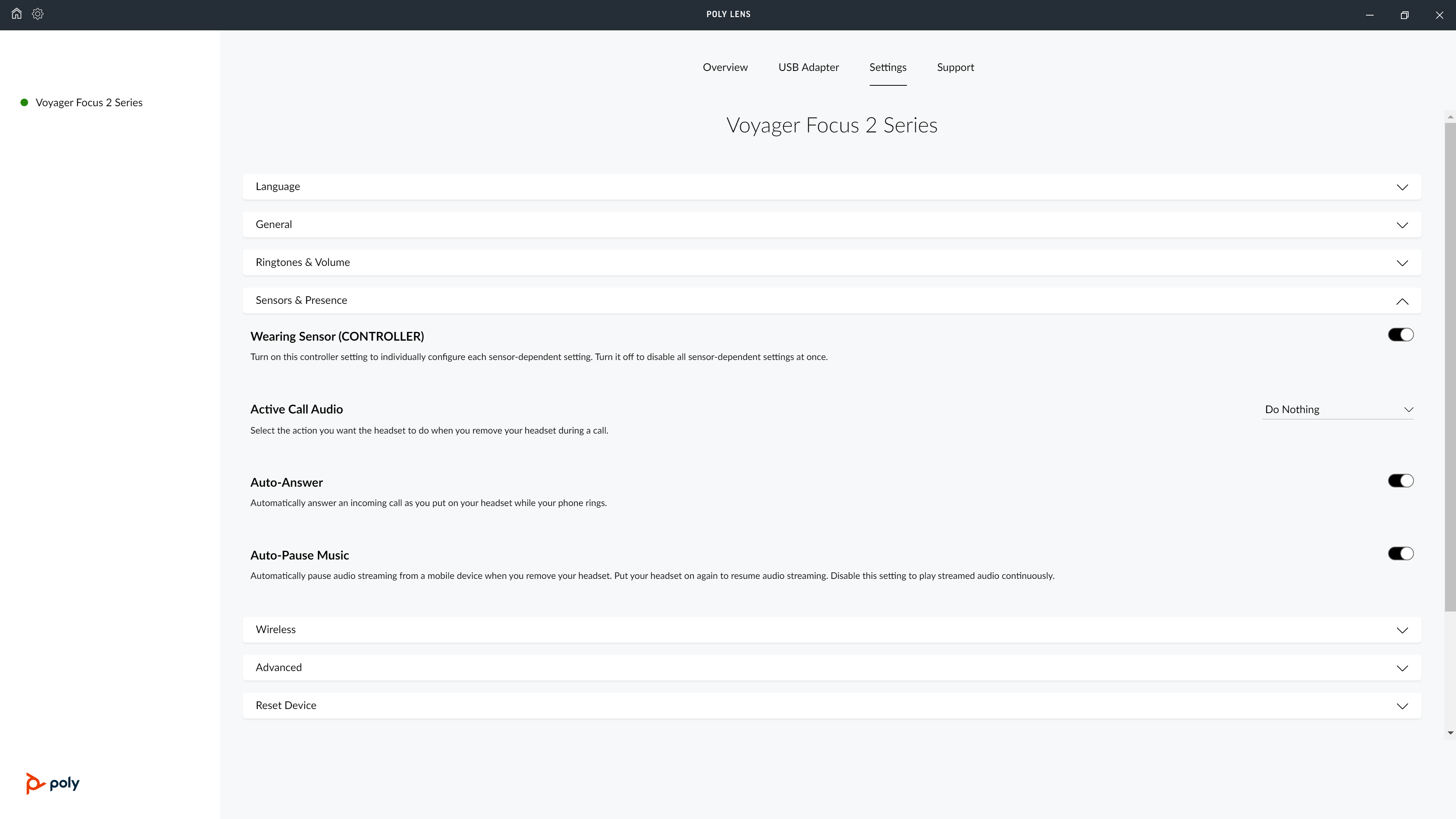The width and height of the screenshot is (1456, 819).
Task: Click the scrollbar up arrow
Action: [1450, 117]
